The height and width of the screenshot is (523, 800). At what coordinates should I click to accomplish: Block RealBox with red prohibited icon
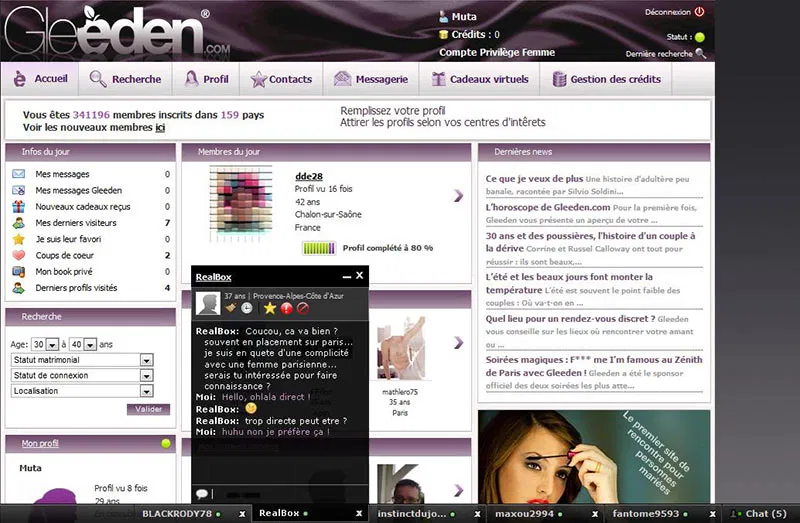pyautogui.click(x=303, y=308)
